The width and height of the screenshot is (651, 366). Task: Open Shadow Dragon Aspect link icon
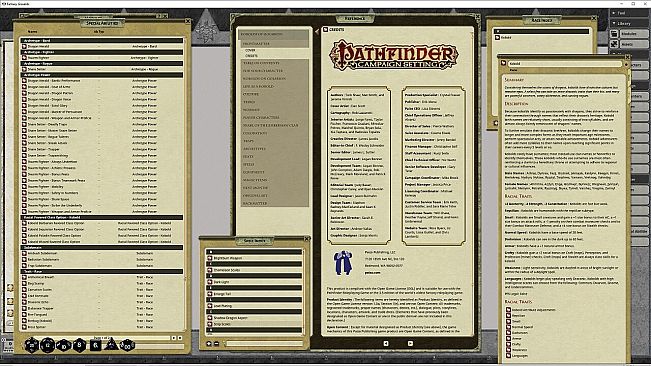point(210,318)
